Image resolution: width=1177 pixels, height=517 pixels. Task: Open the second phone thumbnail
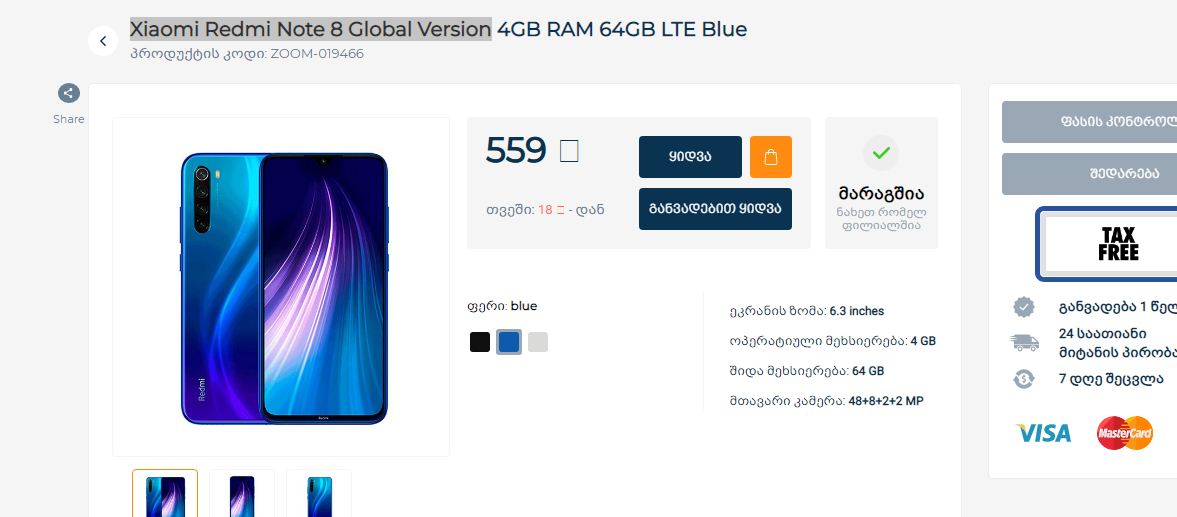tap(242, 494)
